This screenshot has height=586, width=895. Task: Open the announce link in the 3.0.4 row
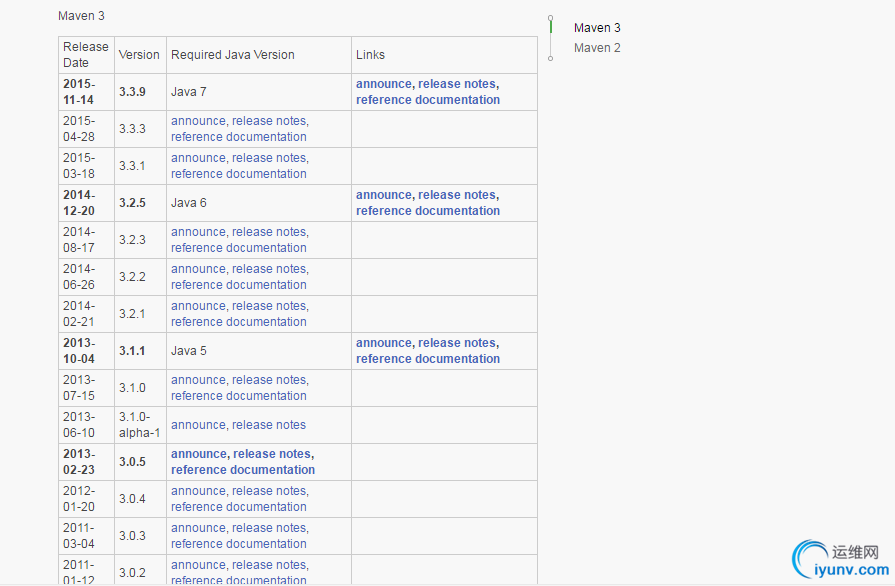click(198, 491)
